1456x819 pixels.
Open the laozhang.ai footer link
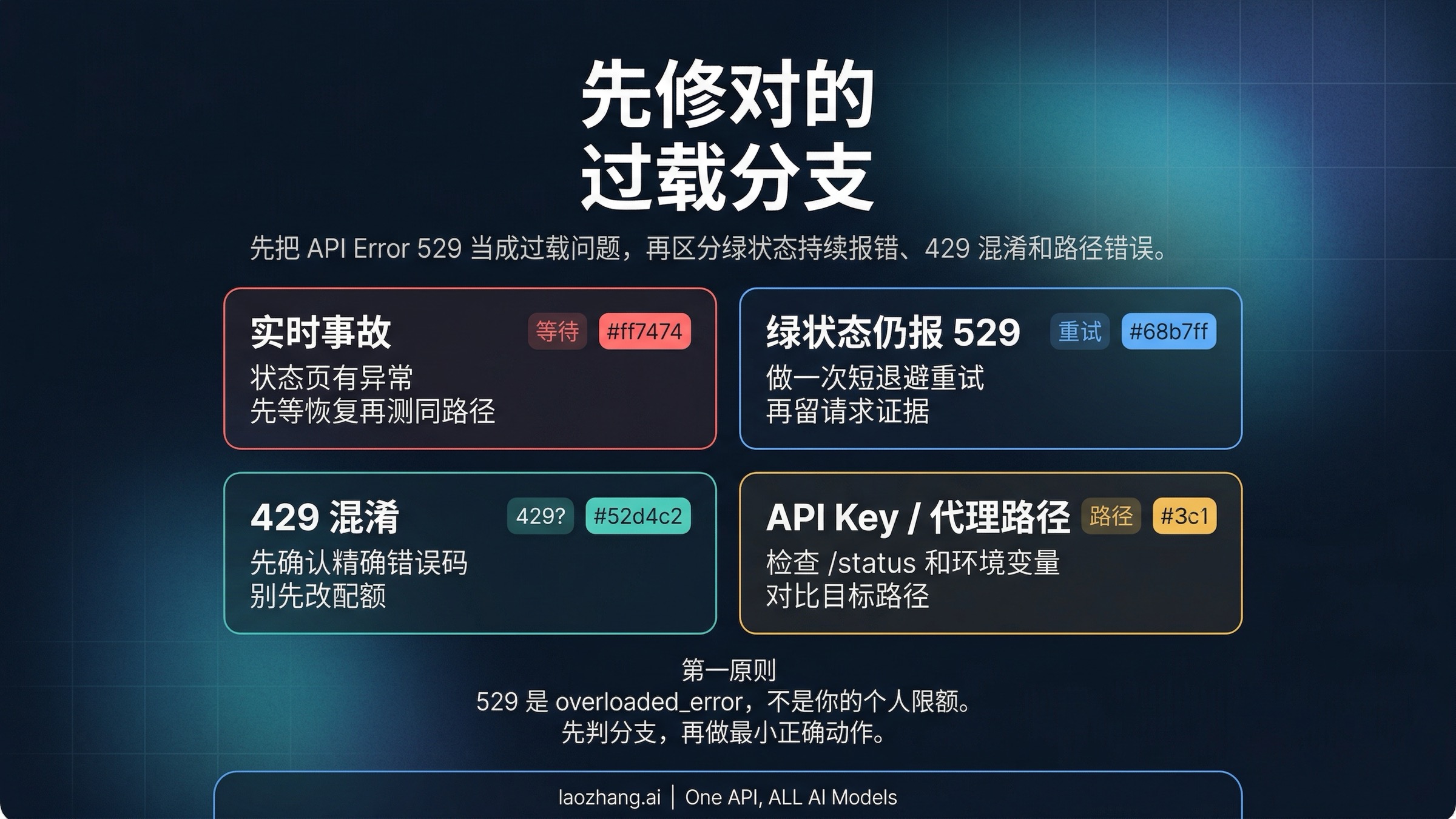(x=609, y=797)
